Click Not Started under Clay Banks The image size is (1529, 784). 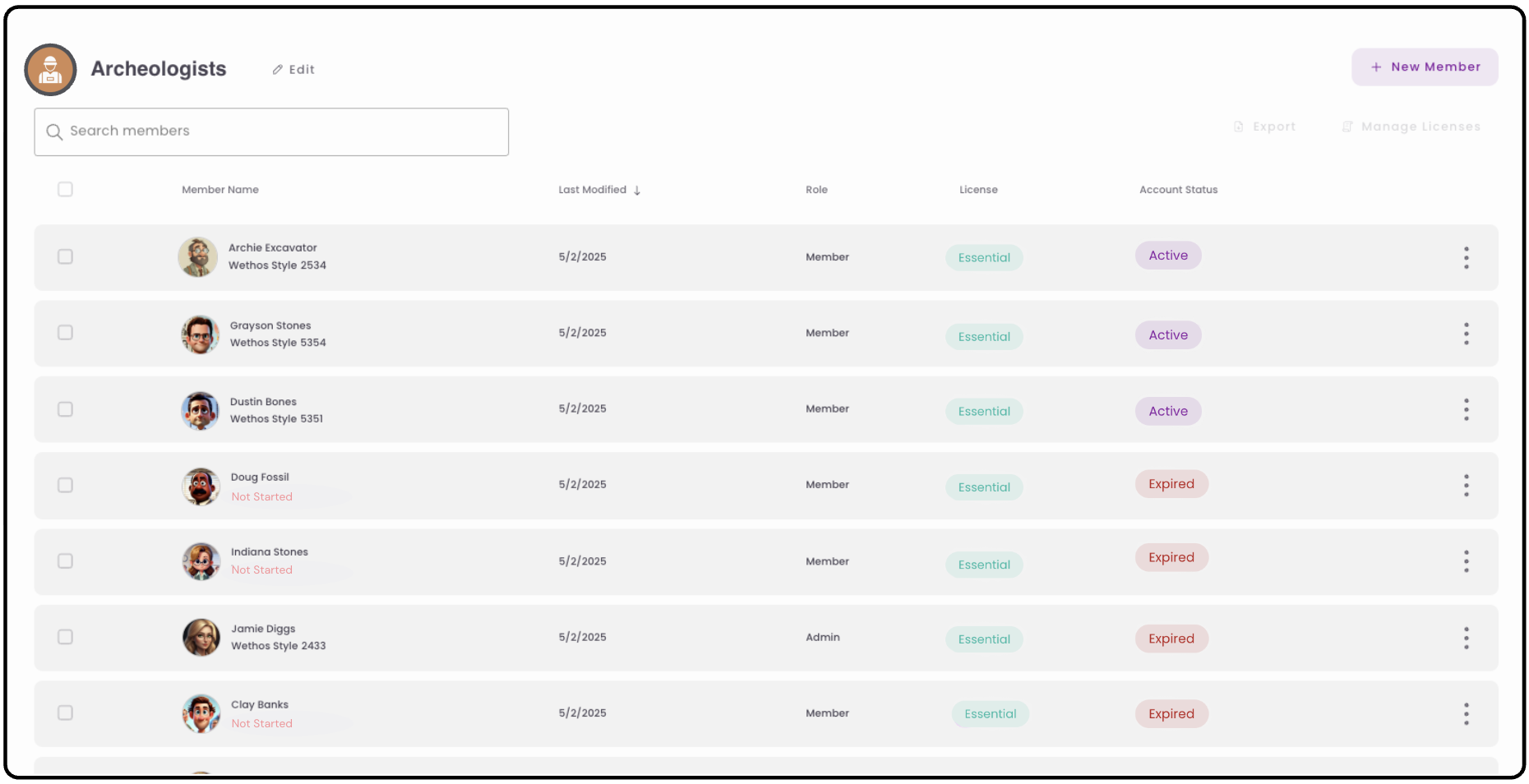261,724
